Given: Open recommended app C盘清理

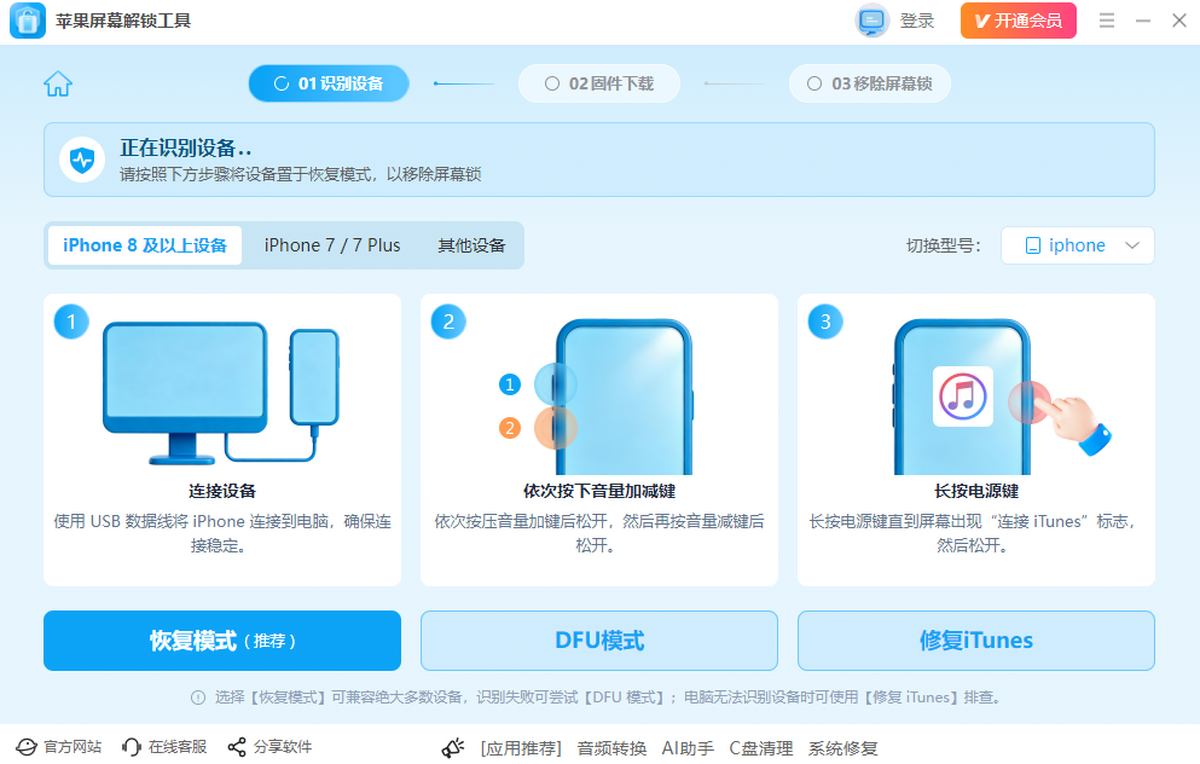Looking at the screenshot, I should (x=761, y=748).
